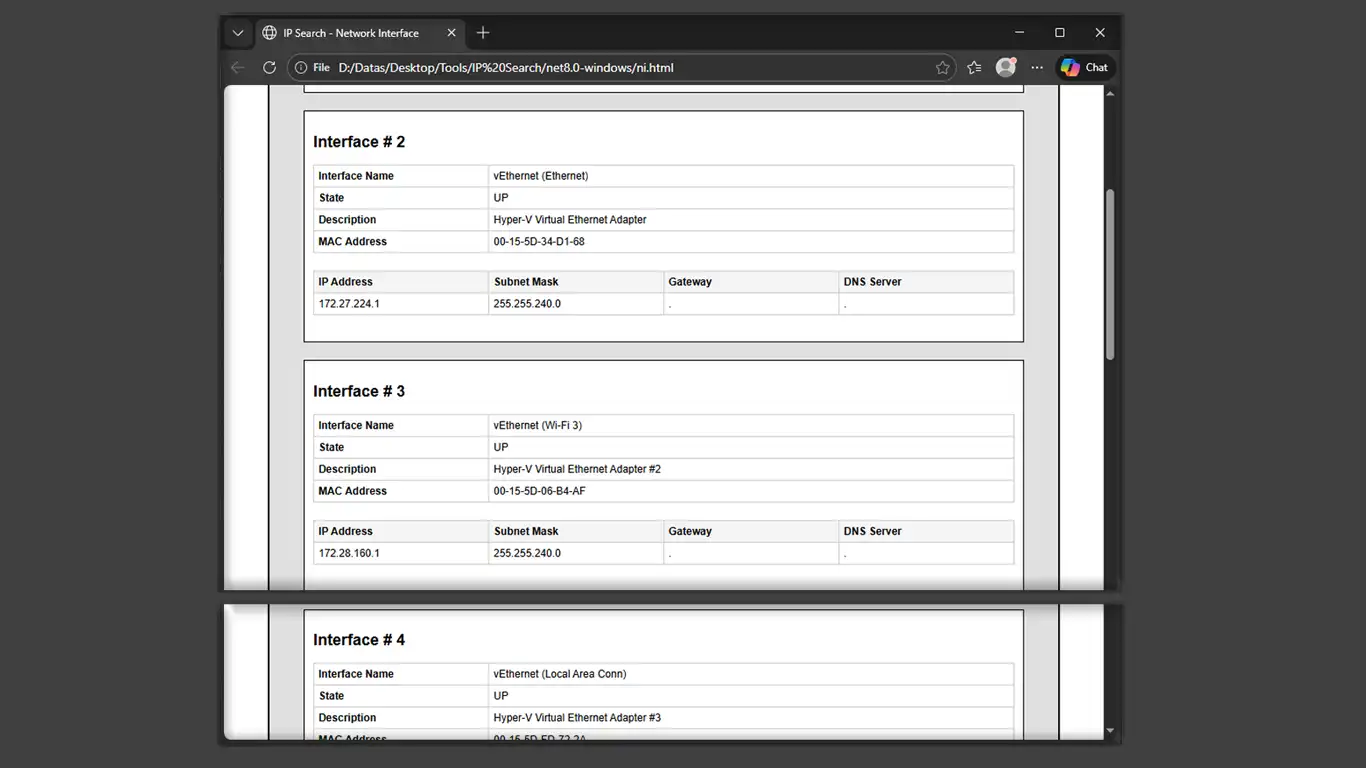Open the favorites list icon
The image size is (1366, 768).
click(974, 68)
